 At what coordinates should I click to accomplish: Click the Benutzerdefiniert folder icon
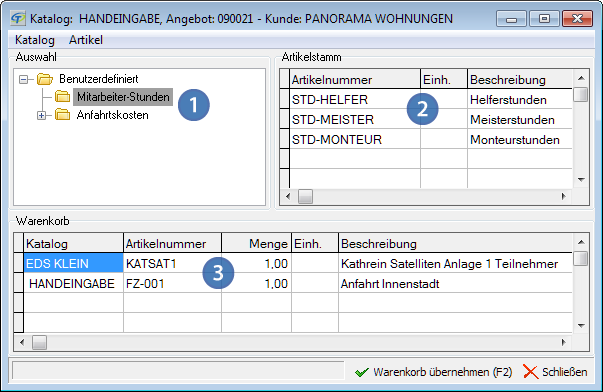coord(45,79)
